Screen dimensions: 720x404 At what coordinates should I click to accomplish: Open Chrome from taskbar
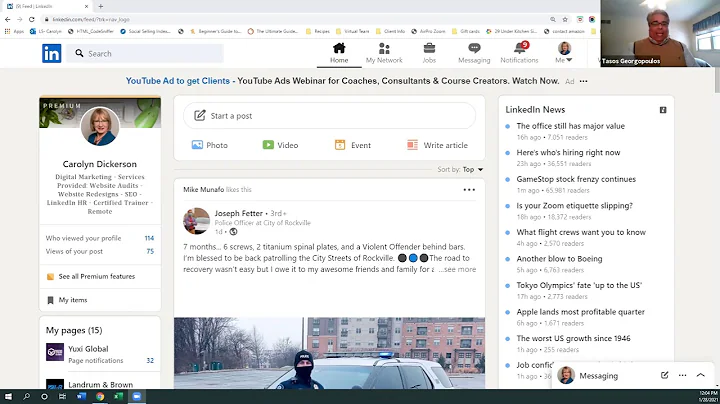click(100, 396)
